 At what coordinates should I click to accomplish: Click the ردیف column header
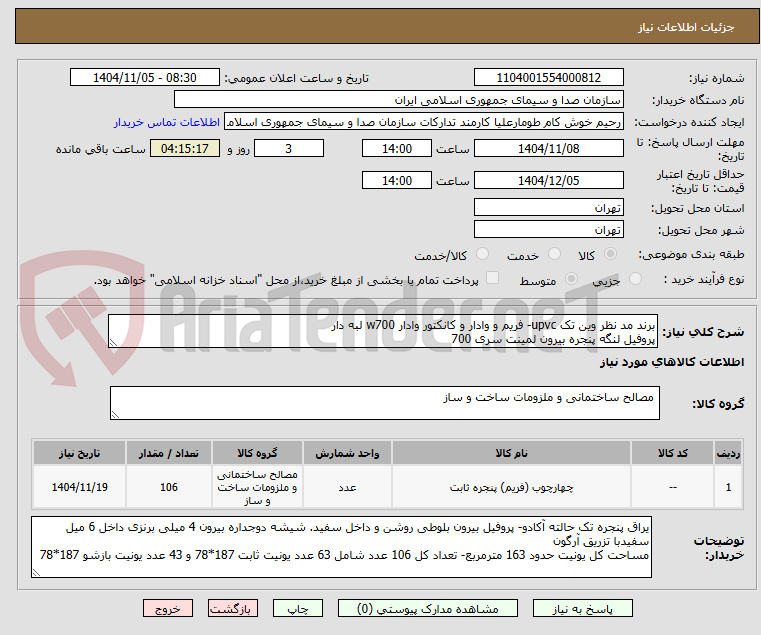(728, 453)
